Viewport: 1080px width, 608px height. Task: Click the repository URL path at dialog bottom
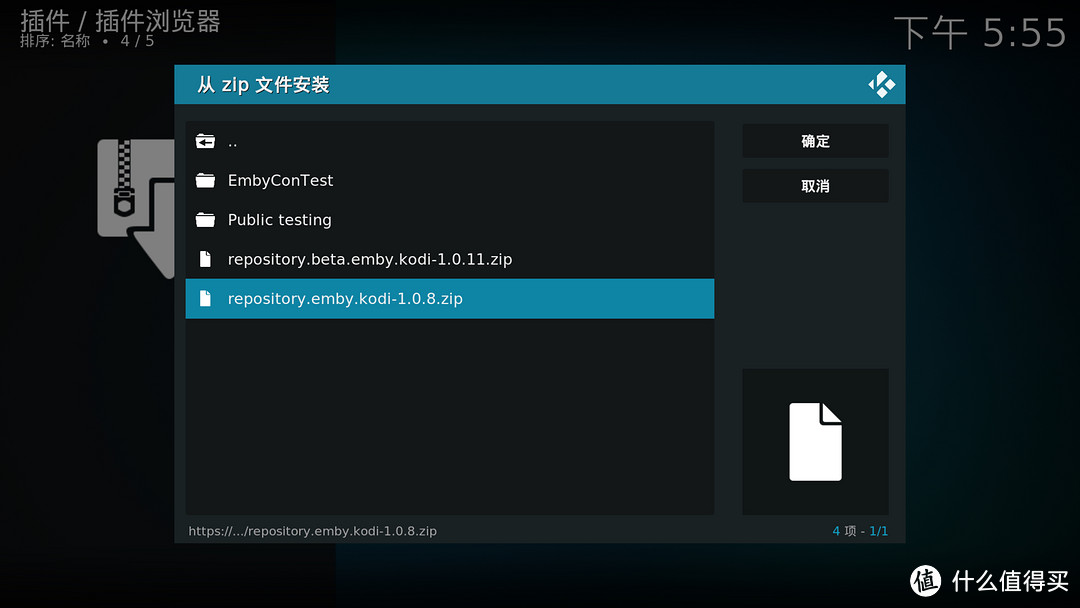(x=313, y=531)
